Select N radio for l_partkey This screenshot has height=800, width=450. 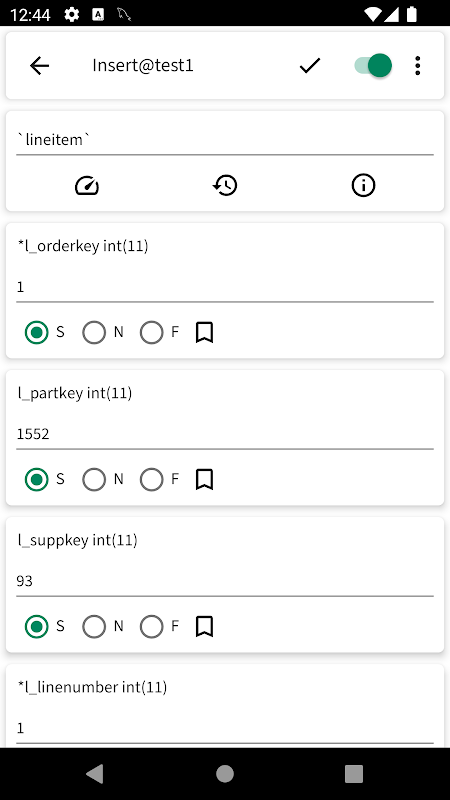(94, 480)
